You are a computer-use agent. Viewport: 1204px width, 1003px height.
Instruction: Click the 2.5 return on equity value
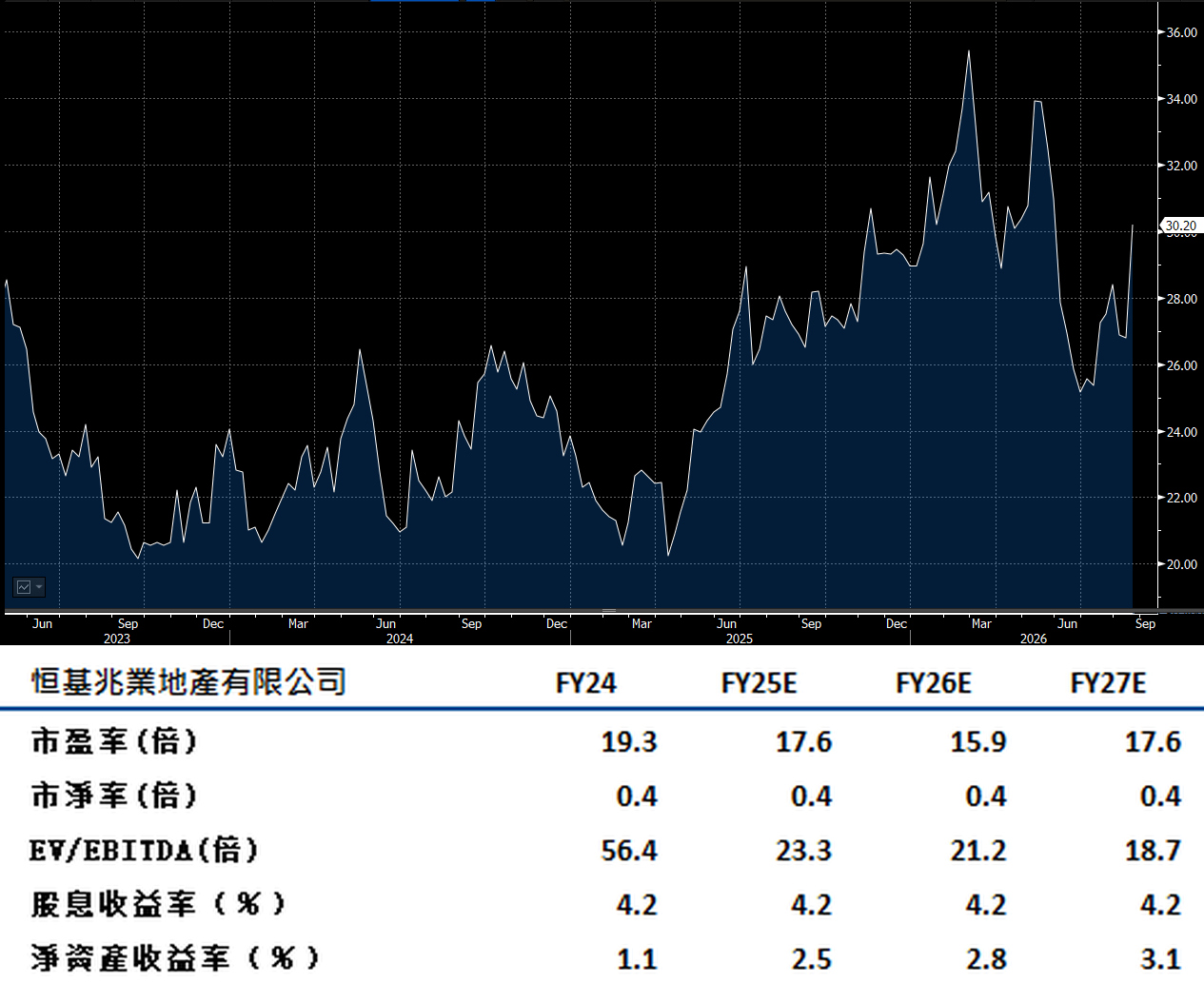point(812,959)
